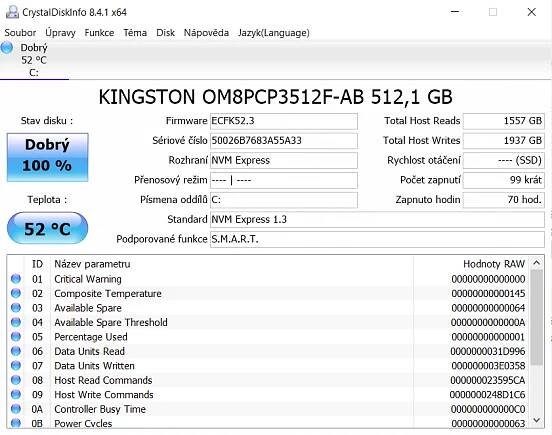Screen dimensions: 552x435
Task: Click Počet zapnutí value 99 krát
Action: coord(504,180)
